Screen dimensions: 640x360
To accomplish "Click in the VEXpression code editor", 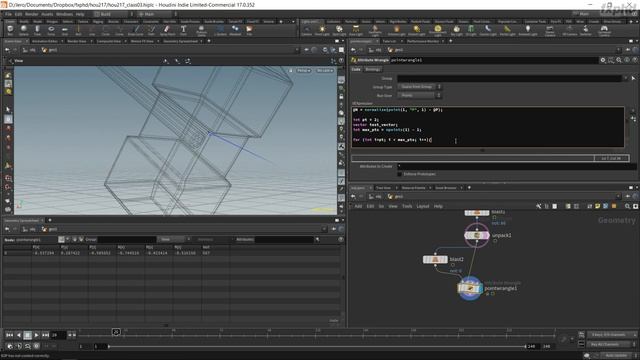I will point(488,127).
